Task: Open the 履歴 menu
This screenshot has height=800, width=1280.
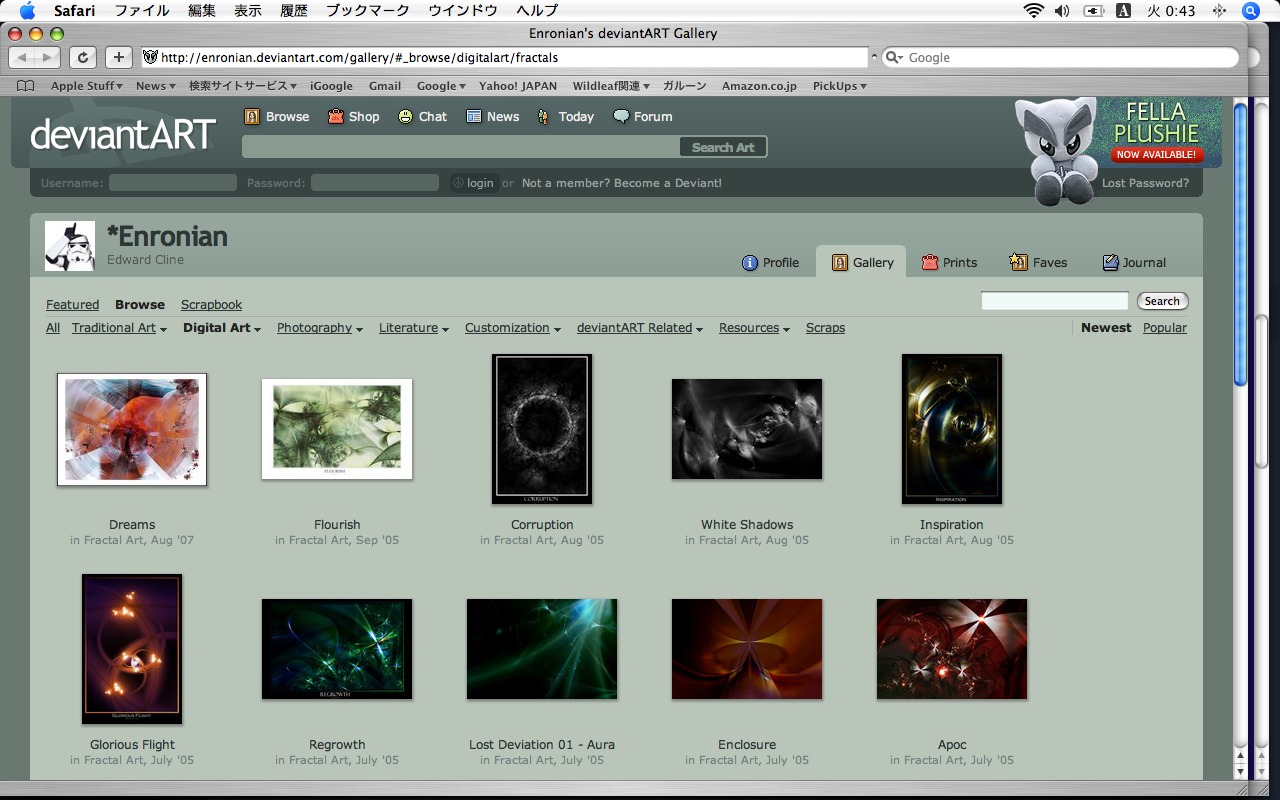Action: click(294, 11)
